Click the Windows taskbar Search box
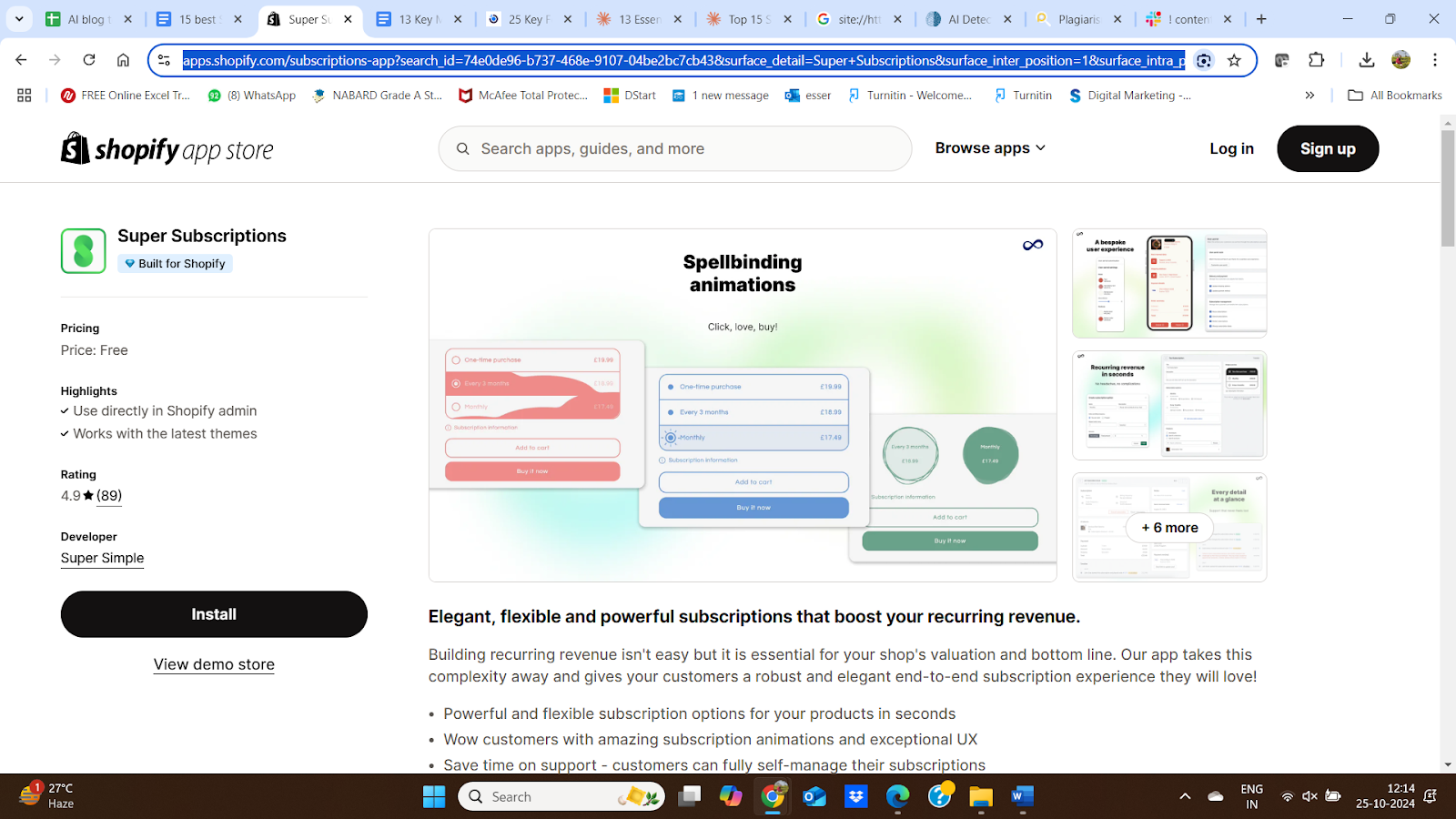 coord(561,796)
